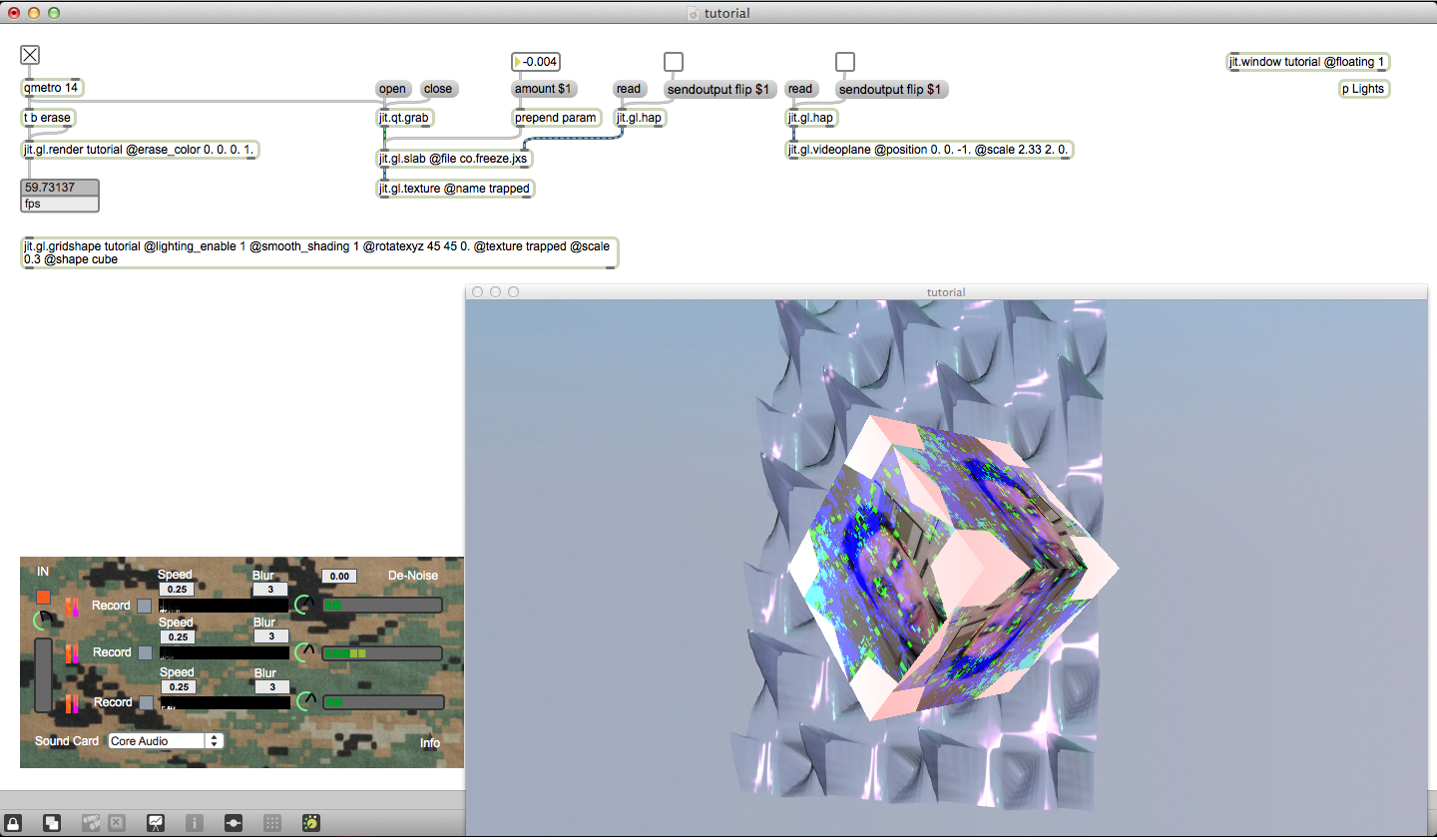The image size is (1437, 840).
Task: Click the first sendoutput flip $1 message
Action: [x=718, y=89]
